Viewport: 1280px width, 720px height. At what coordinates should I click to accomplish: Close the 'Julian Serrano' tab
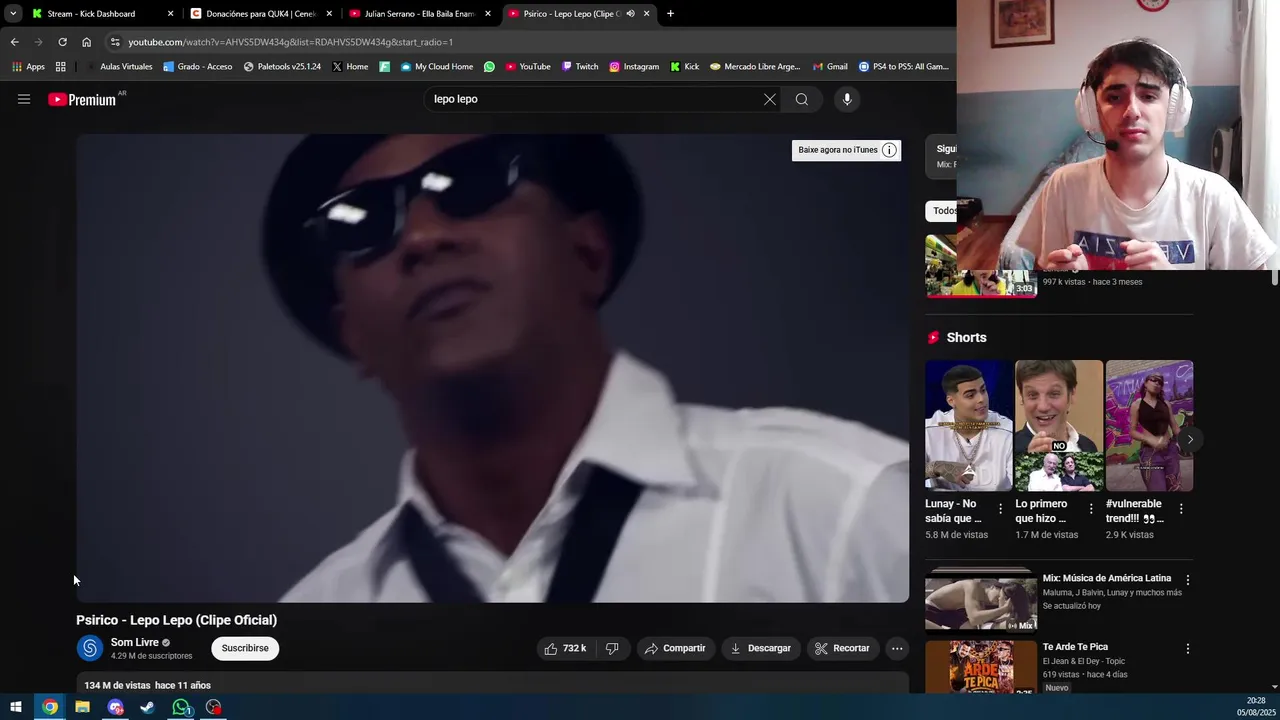point(488,14)
